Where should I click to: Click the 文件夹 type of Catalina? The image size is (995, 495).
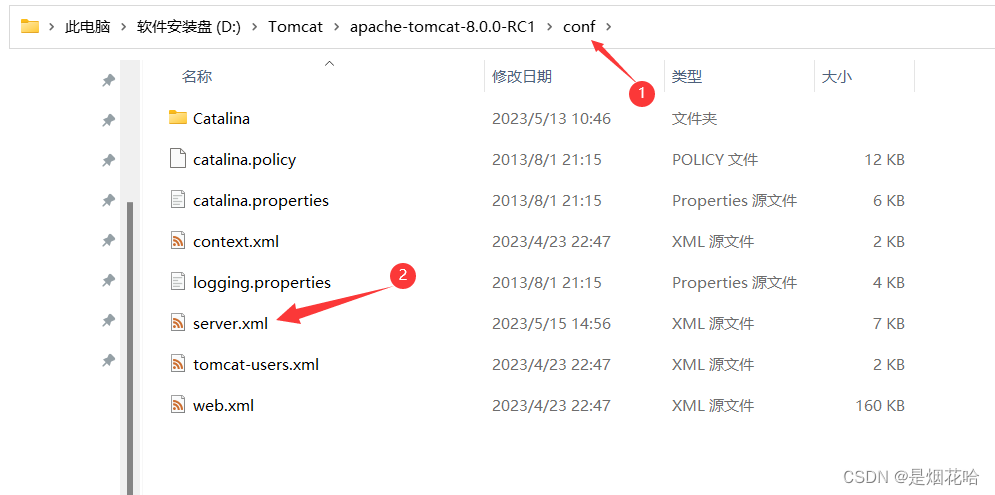tap(694, 119)
